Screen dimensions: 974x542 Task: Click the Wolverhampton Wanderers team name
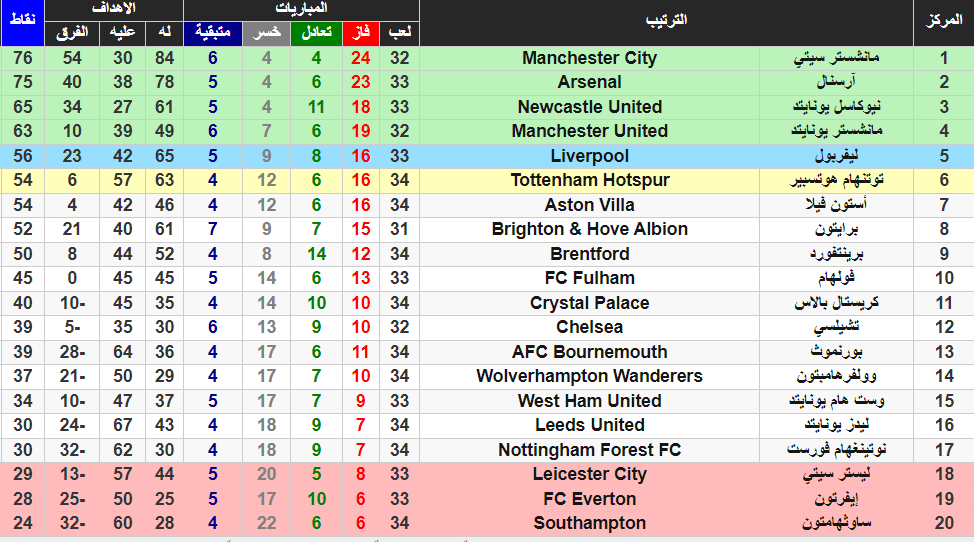coord(589,376)
